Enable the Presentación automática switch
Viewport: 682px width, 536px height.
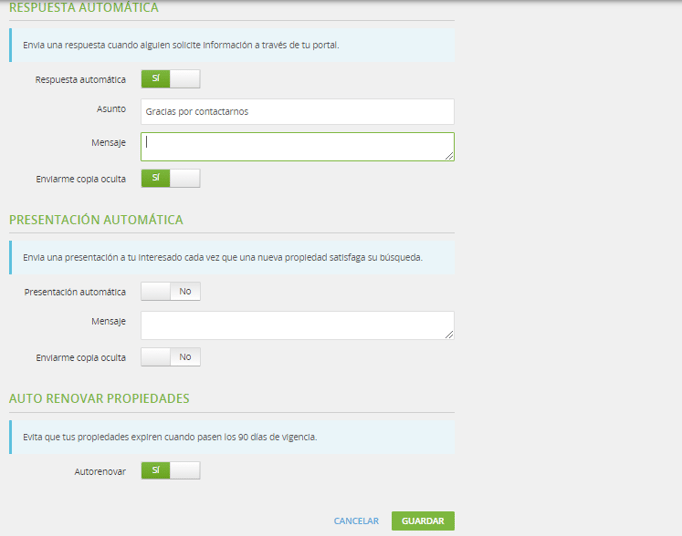click(170, 291)
